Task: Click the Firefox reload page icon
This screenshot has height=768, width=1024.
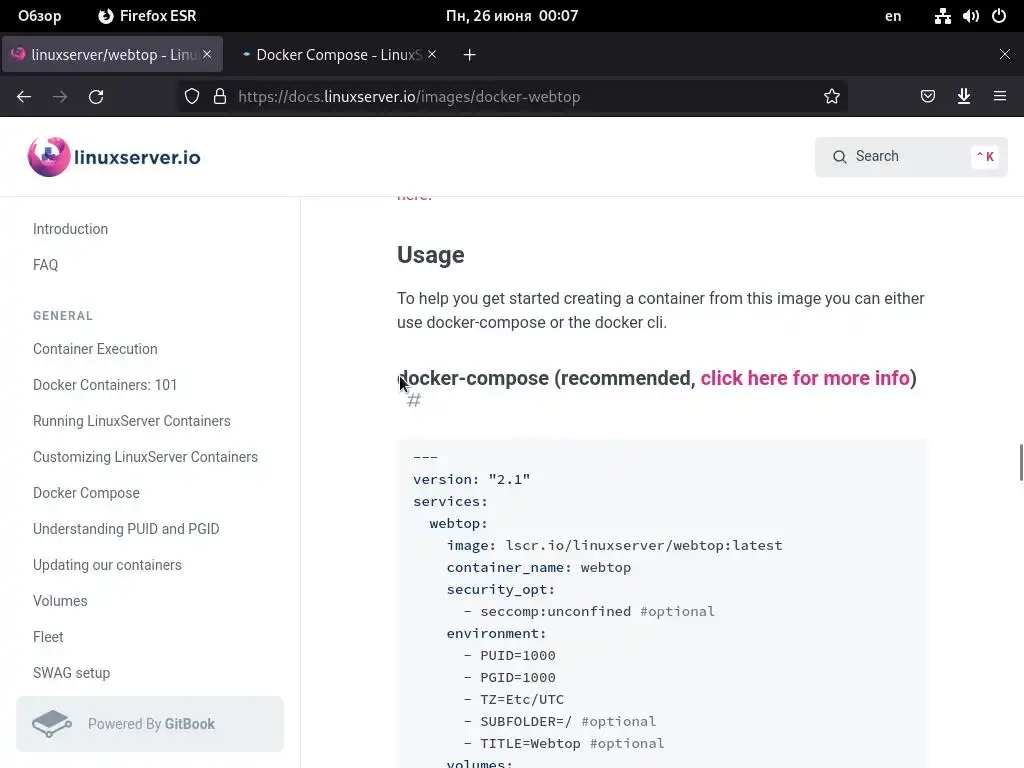Action: point(96,97)
